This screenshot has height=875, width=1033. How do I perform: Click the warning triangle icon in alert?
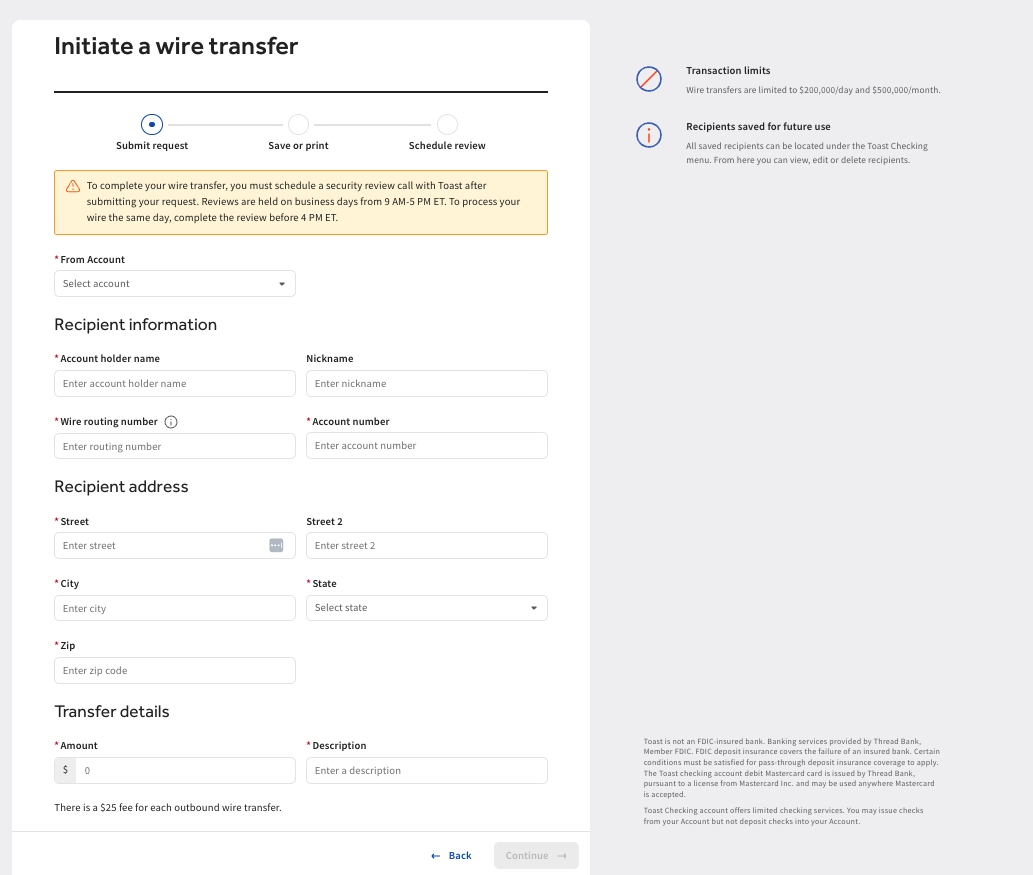pos(73,186)
